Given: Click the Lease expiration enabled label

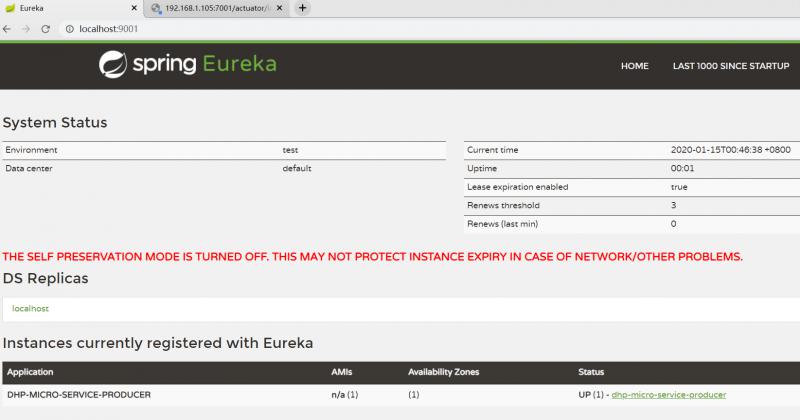Looking at the screenshot, I should (517, 187).
